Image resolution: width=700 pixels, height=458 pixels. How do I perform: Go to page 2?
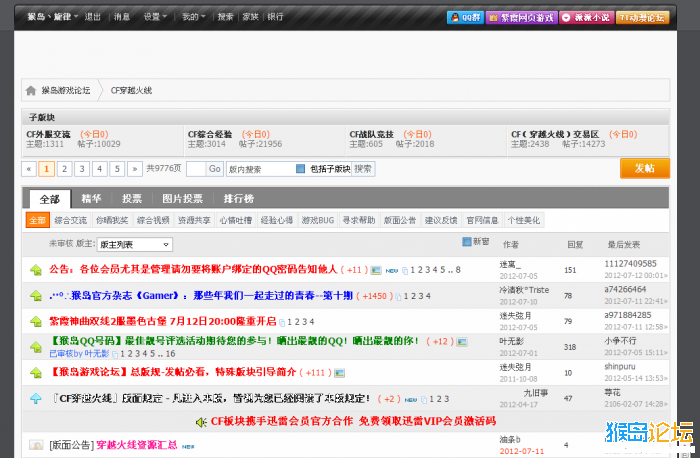[64, 169]
